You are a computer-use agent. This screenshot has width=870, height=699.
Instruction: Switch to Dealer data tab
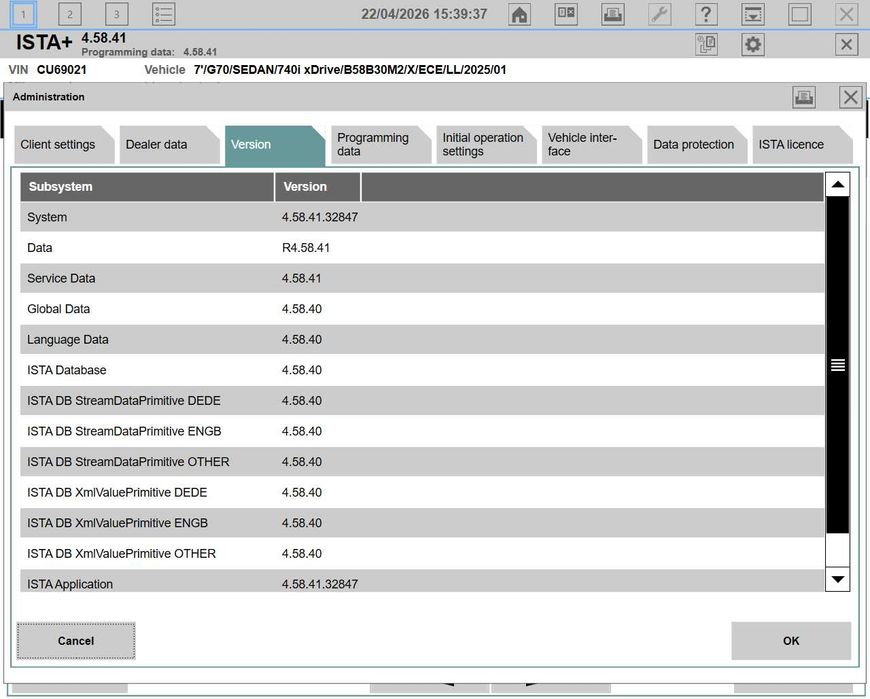coord(169,145)
